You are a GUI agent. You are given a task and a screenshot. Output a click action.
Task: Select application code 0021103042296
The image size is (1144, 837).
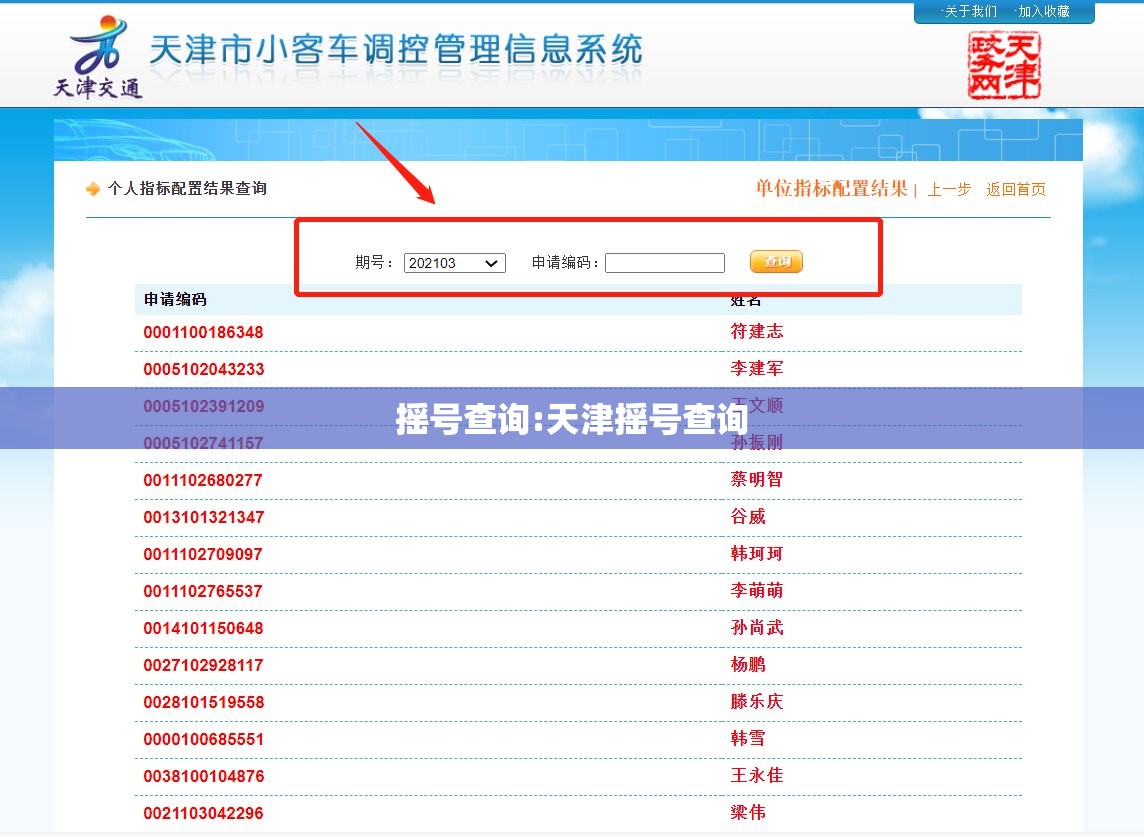[203, 813]
